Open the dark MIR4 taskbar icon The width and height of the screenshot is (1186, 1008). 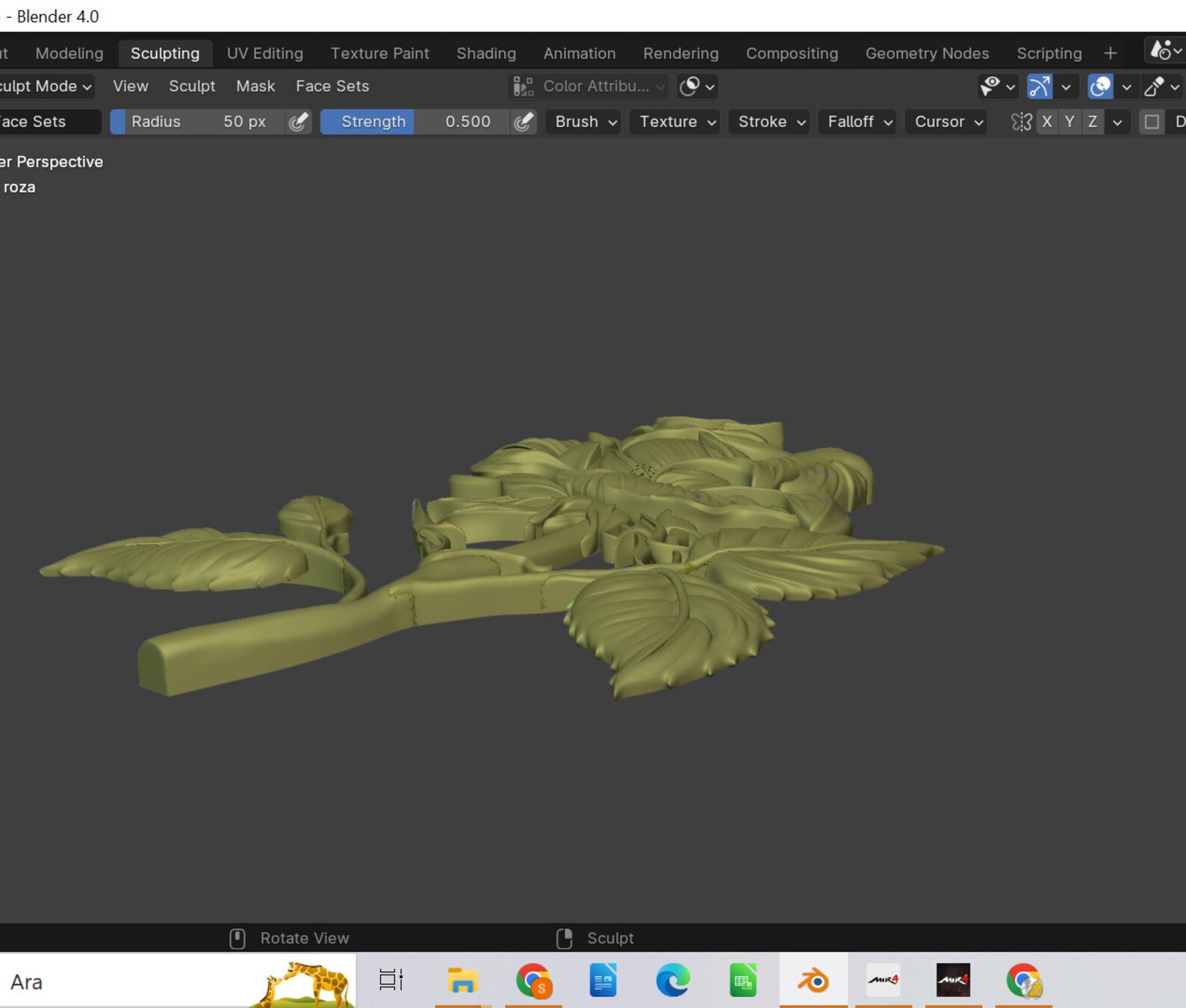[x=954, y=980]
